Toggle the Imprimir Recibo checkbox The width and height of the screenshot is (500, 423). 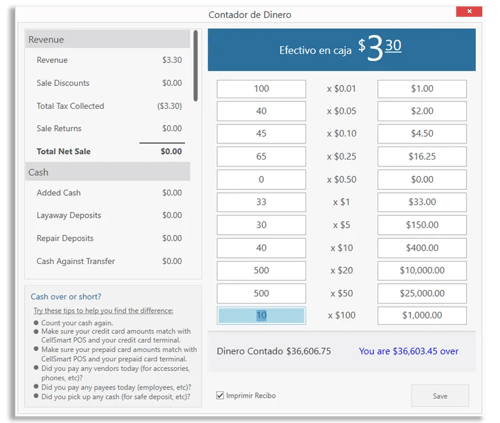220,396
